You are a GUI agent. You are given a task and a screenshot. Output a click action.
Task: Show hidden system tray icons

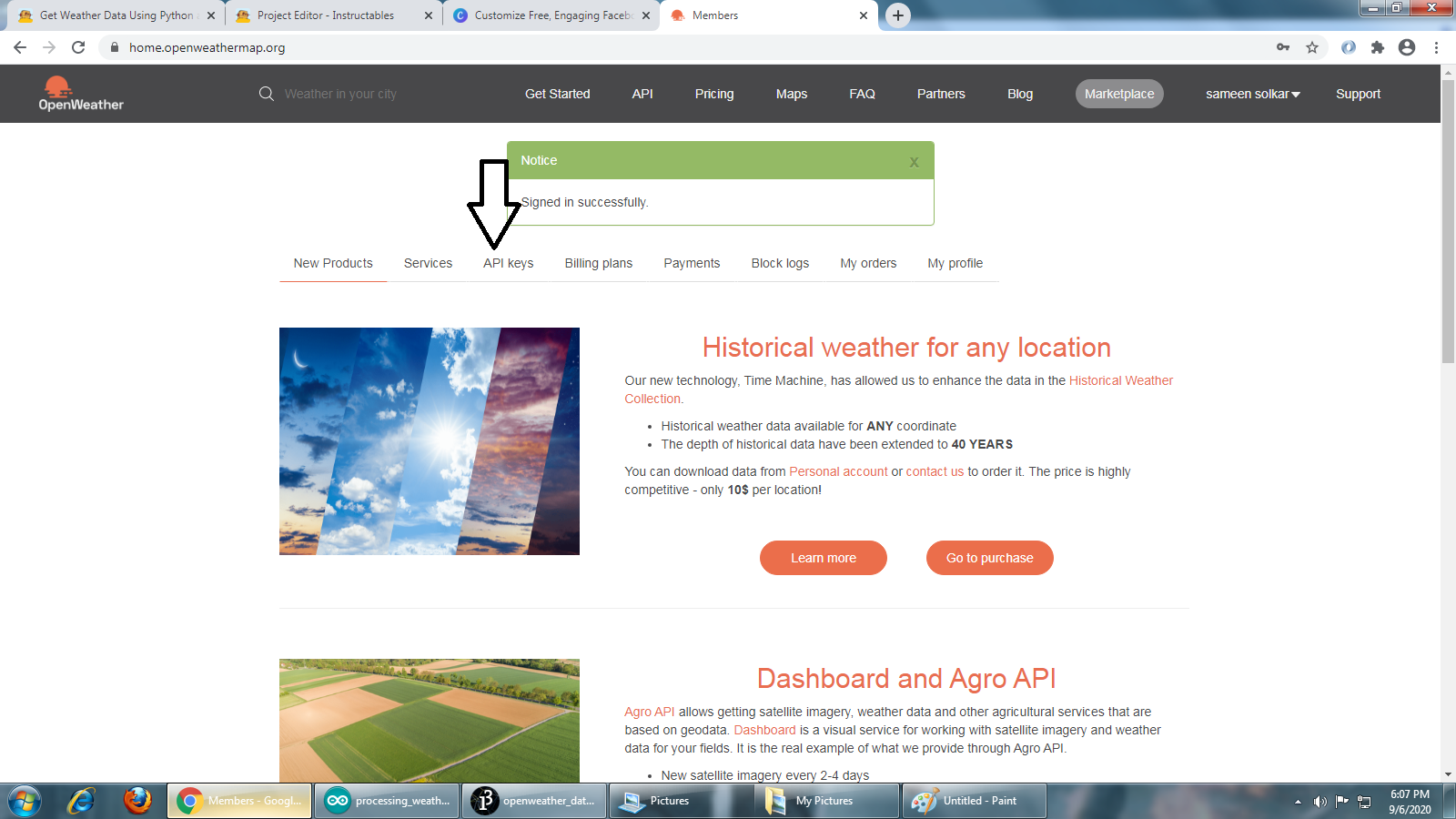coord(1299,801)
